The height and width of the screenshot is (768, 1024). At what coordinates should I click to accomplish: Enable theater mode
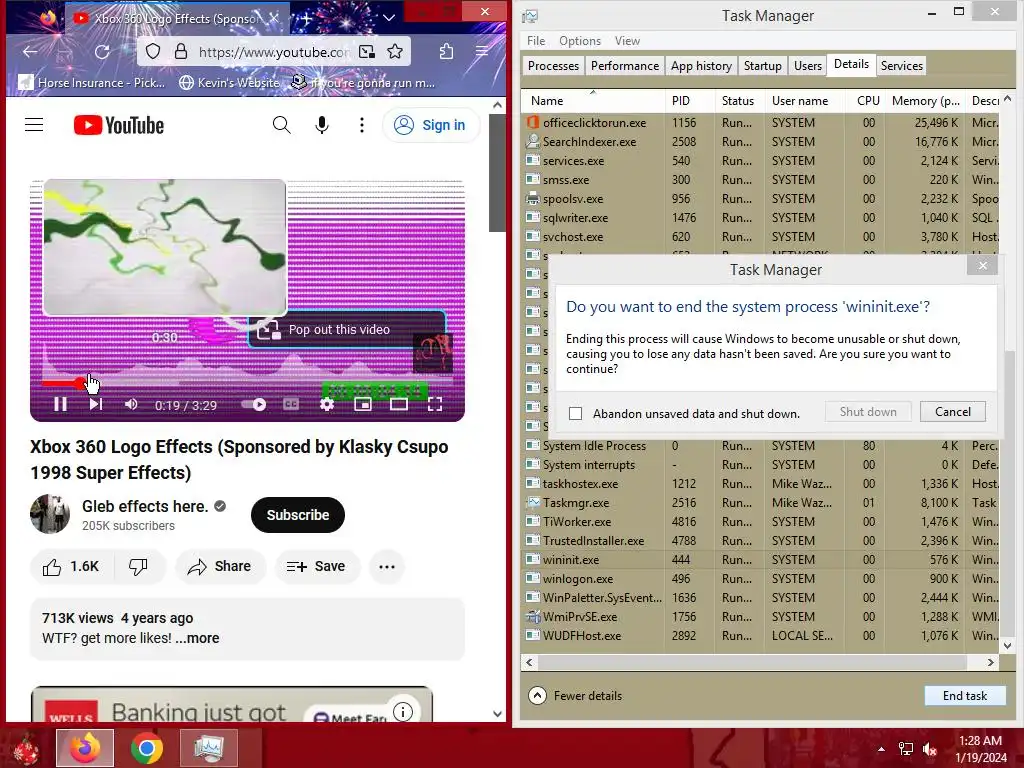click(399, 405)
